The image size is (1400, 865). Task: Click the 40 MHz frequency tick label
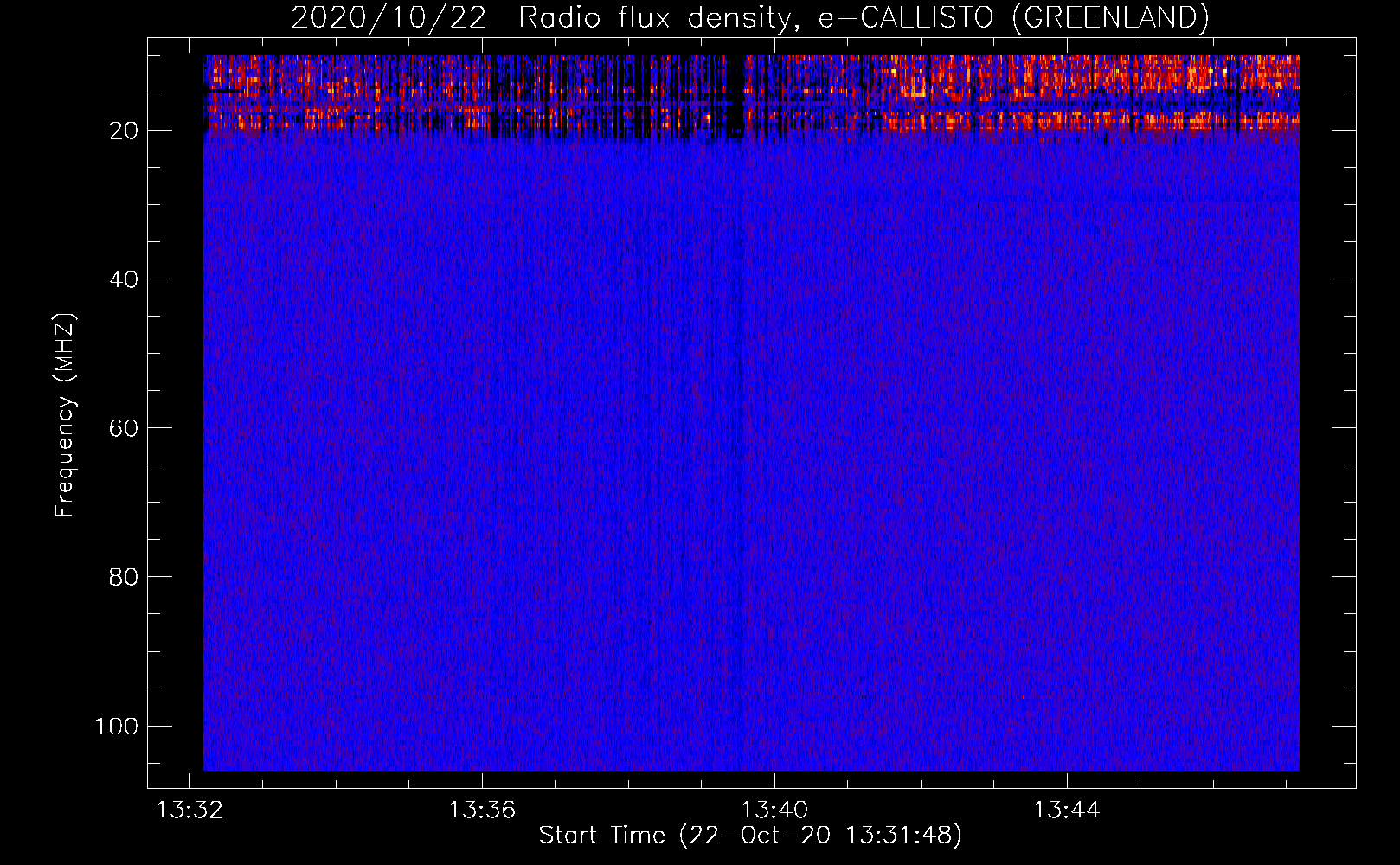coord(124,279)
